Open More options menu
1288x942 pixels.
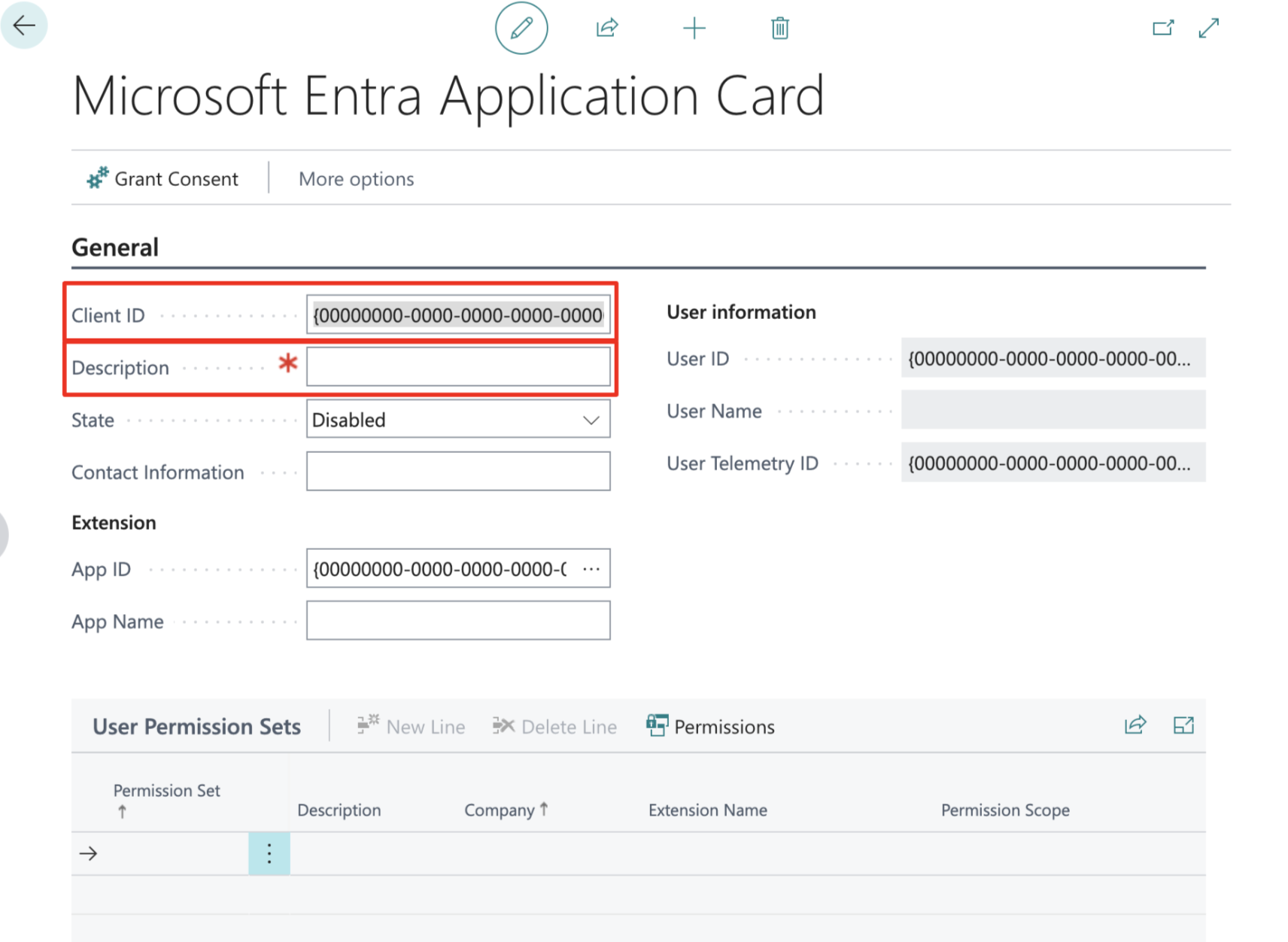click(x=356, y=179)
